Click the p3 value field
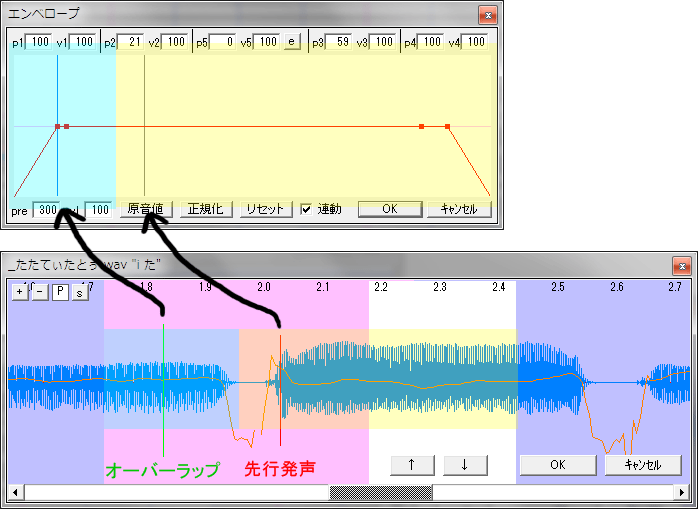This screenshot has height=510, width=698. [341, 42]
